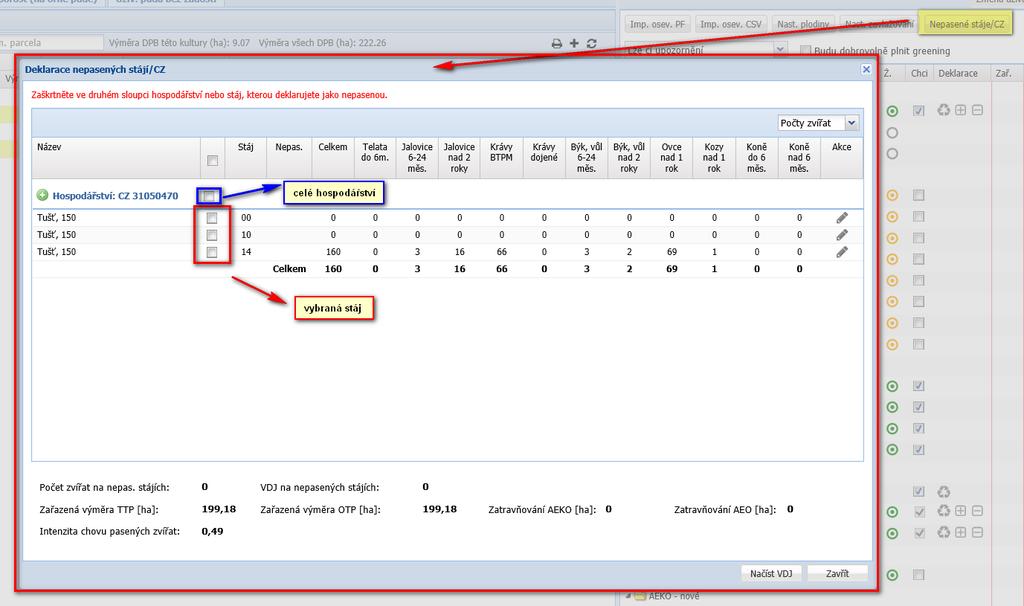
Task: Edit stáj 10 row with pencil icon
Action: (x=842, y=235)
